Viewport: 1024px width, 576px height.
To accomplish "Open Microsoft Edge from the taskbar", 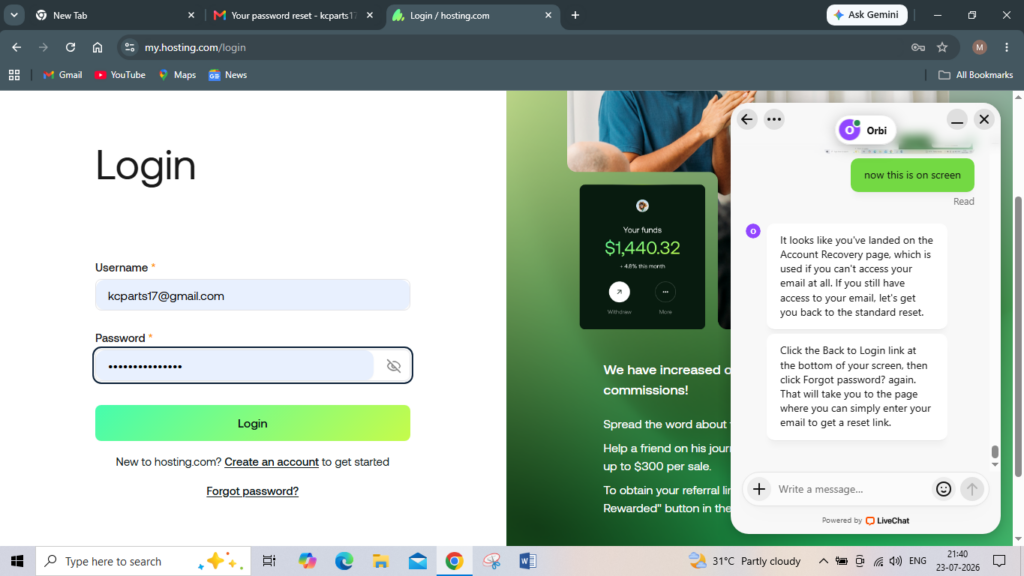I will (x=344, y=561).
